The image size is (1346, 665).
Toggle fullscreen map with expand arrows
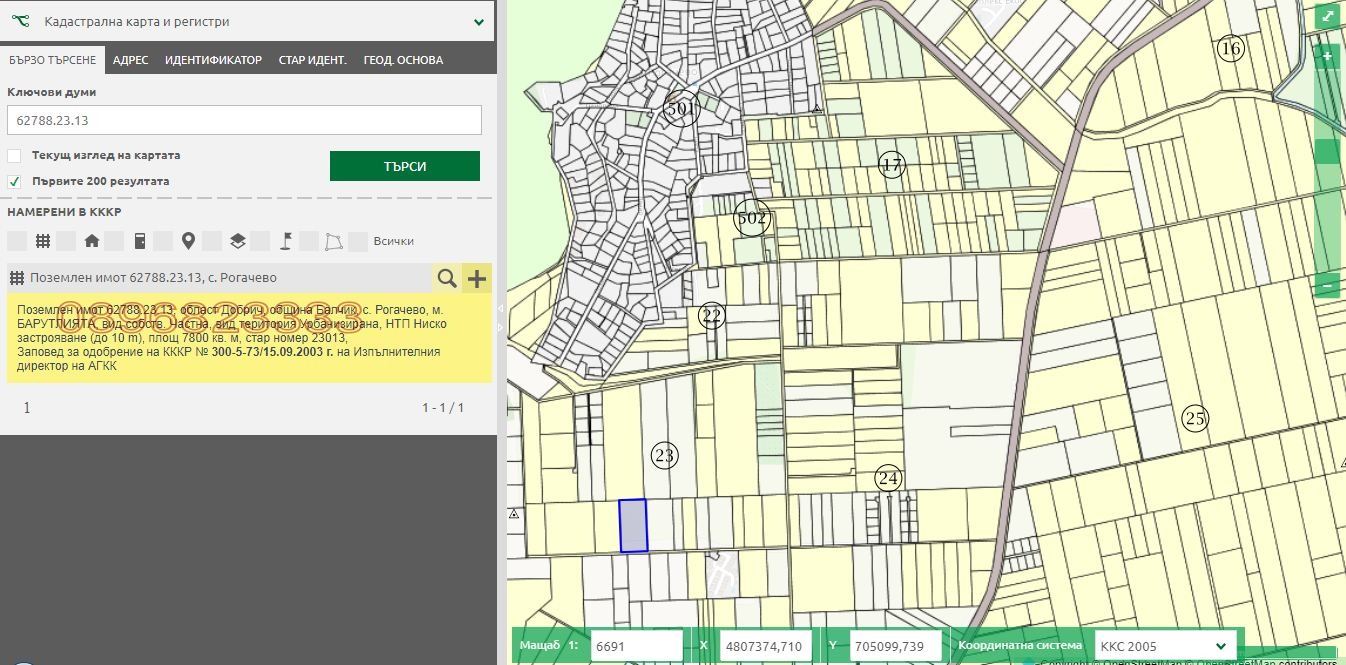coord(1327,17)
